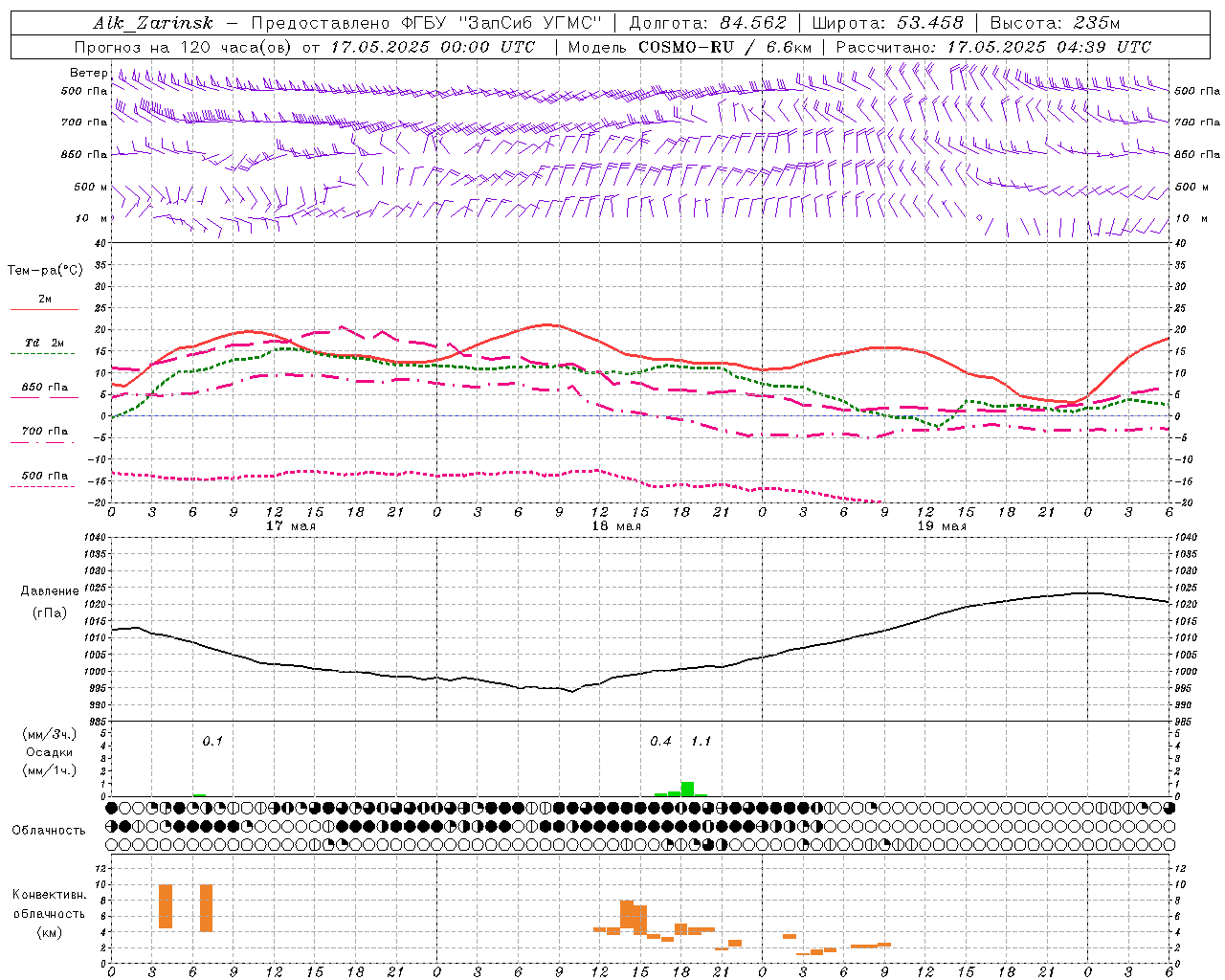Click the 19 мая date label
The height and width of the screenshot is (980, 1225).
941,526
